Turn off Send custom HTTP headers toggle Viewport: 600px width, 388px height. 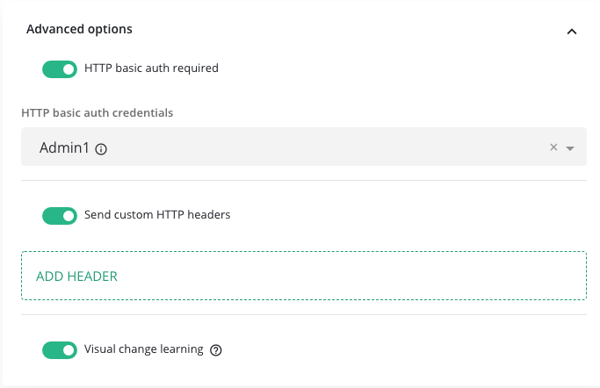[x=60, y=216]
